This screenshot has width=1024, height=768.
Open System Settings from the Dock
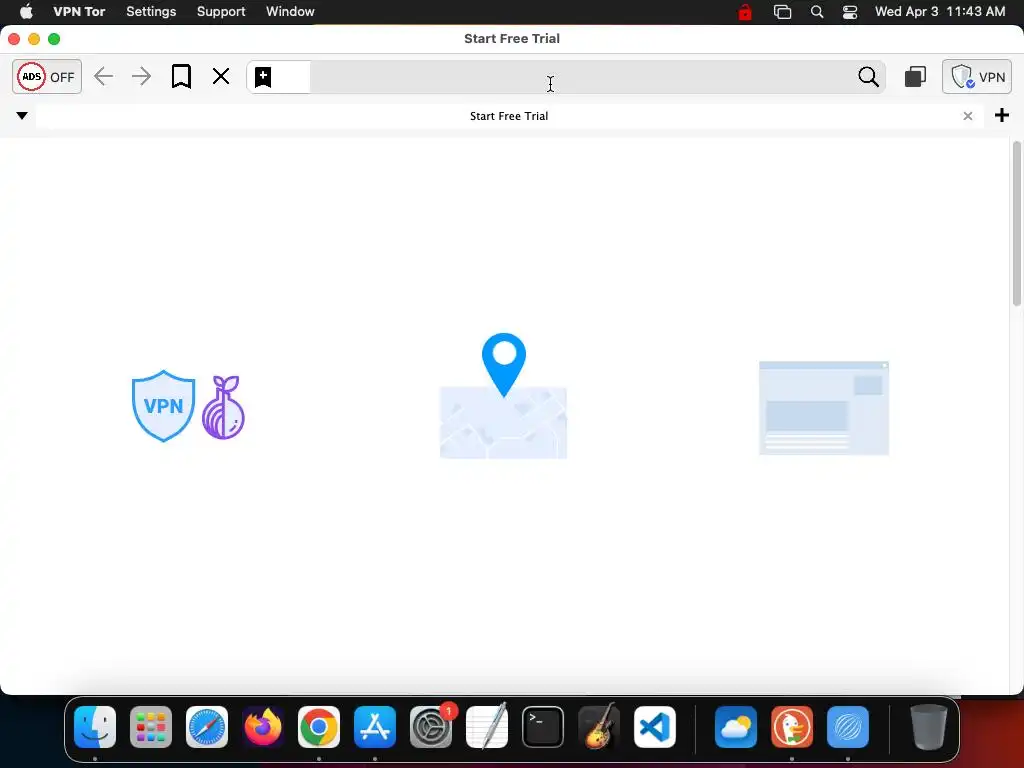431,727
